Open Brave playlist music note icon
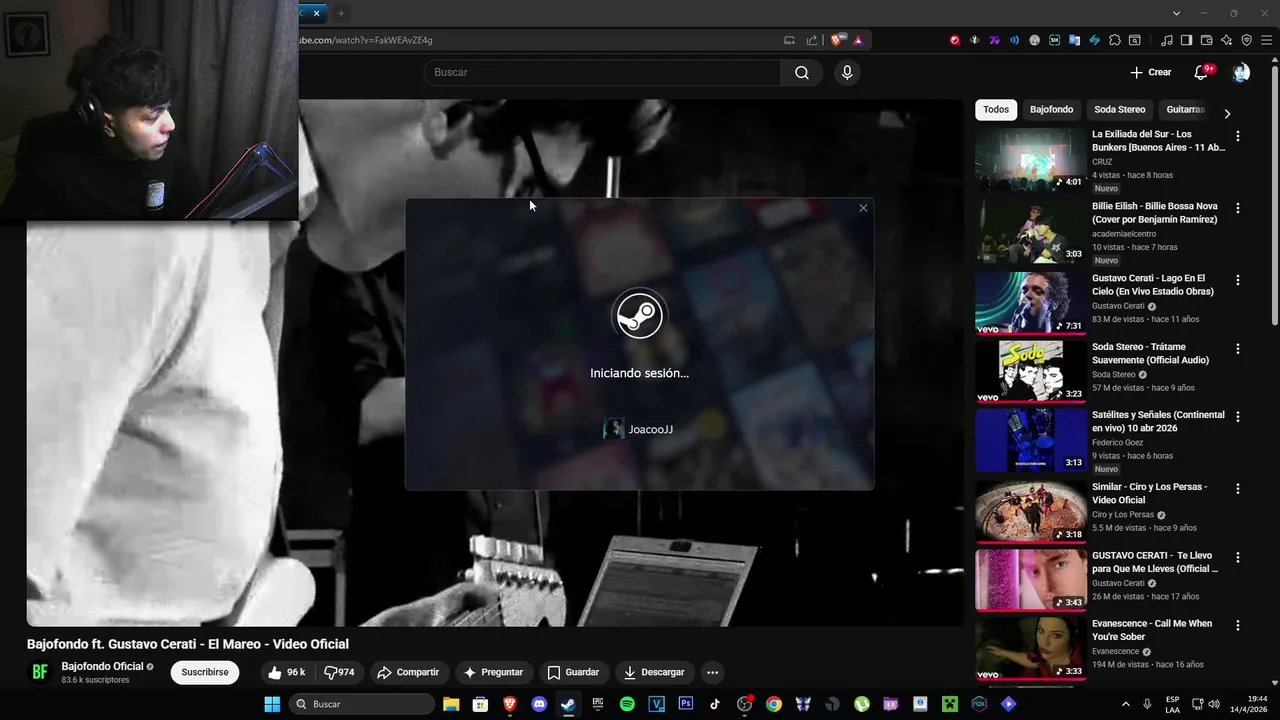1280x720 pixels. [x=1167, y=40]
